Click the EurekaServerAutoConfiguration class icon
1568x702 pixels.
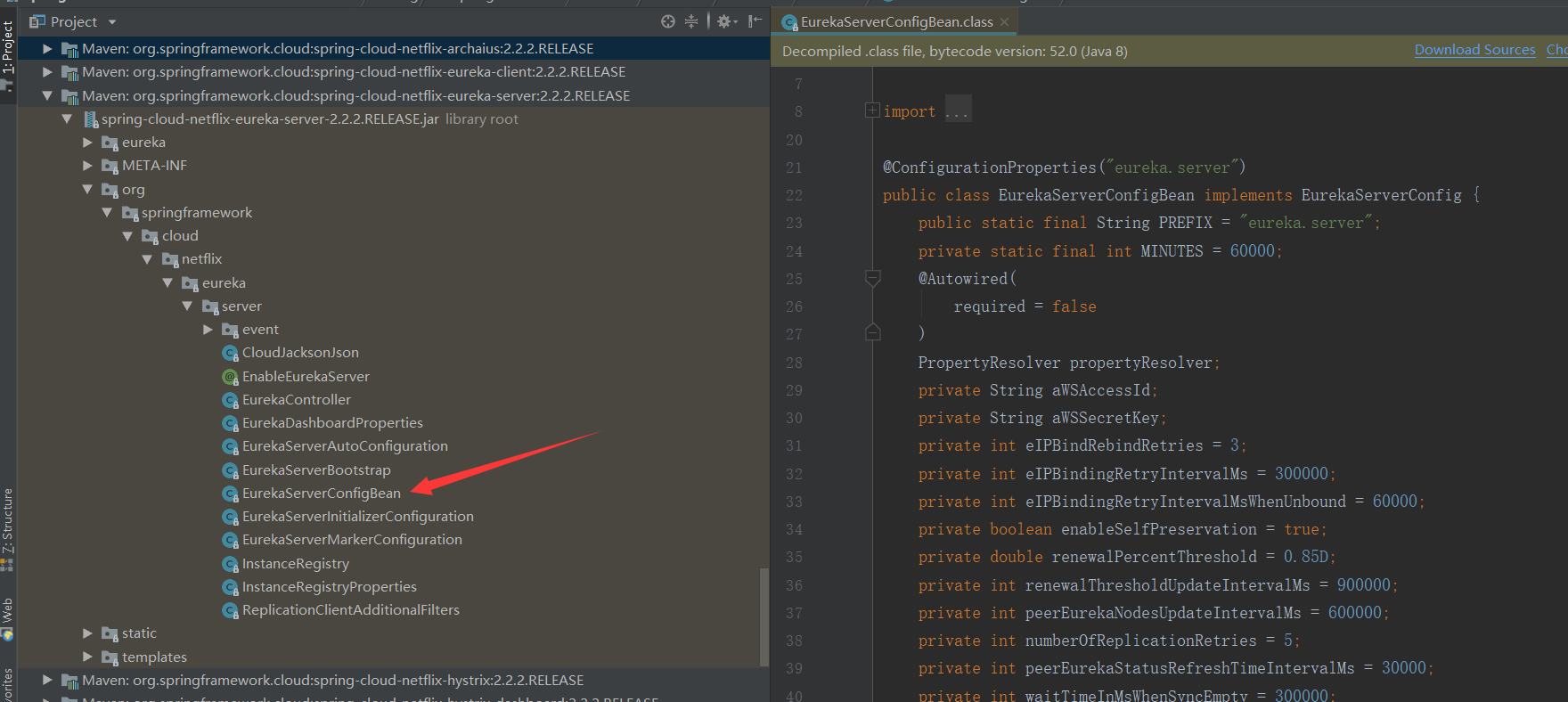coord(230,446)
